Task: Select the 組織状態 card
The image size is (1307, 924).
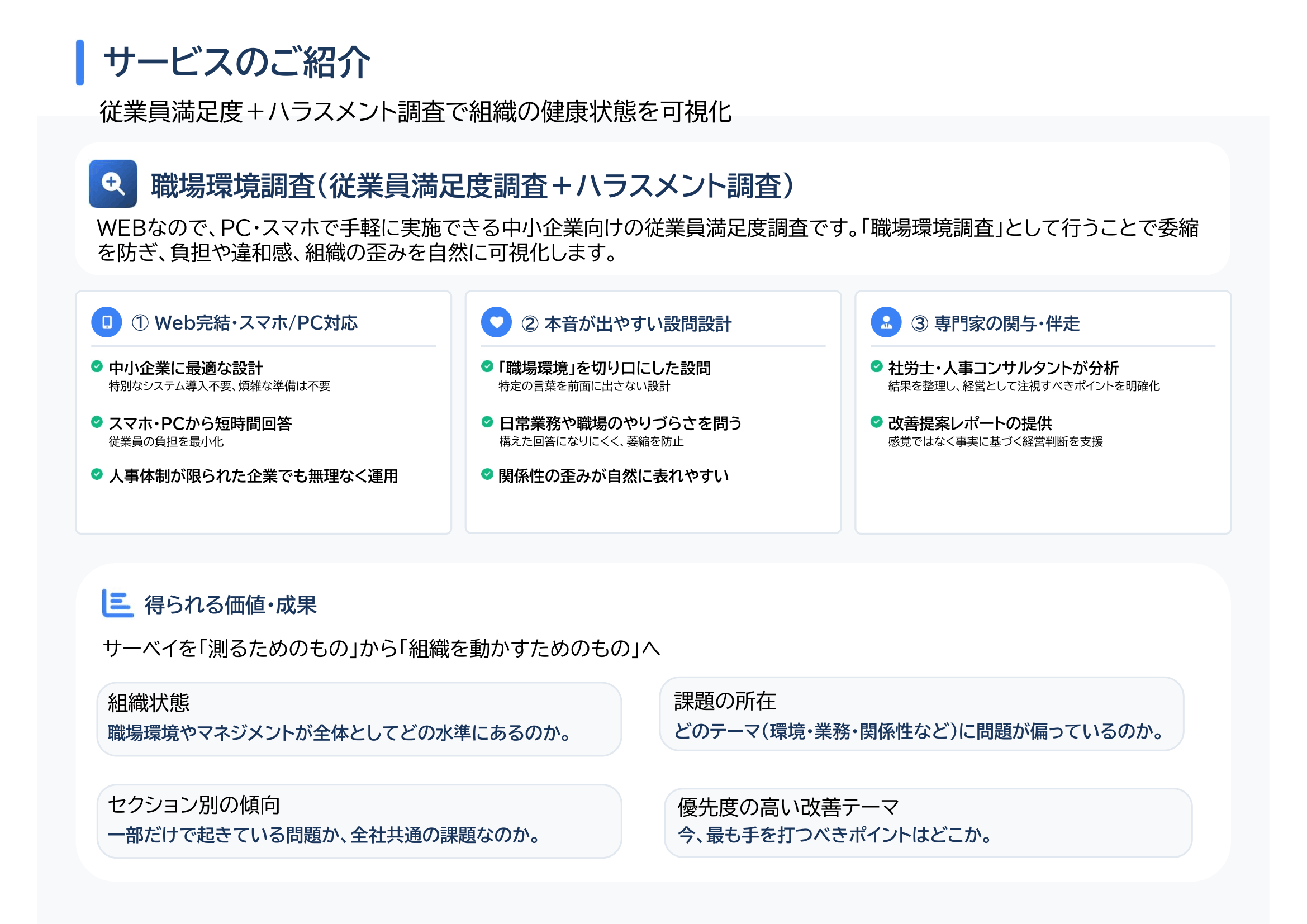Action: 359,719
